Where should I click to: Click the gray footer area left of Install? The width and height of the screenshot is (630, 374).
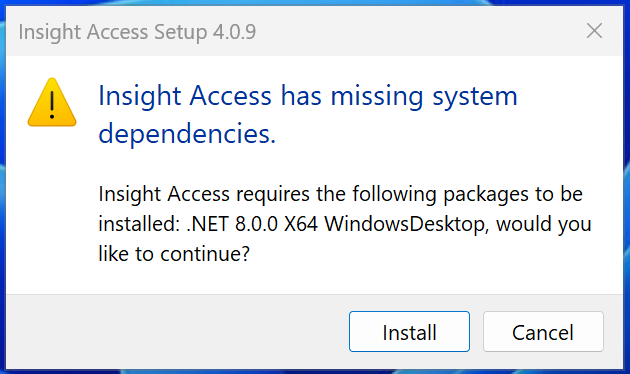click(x=177, y=331)
